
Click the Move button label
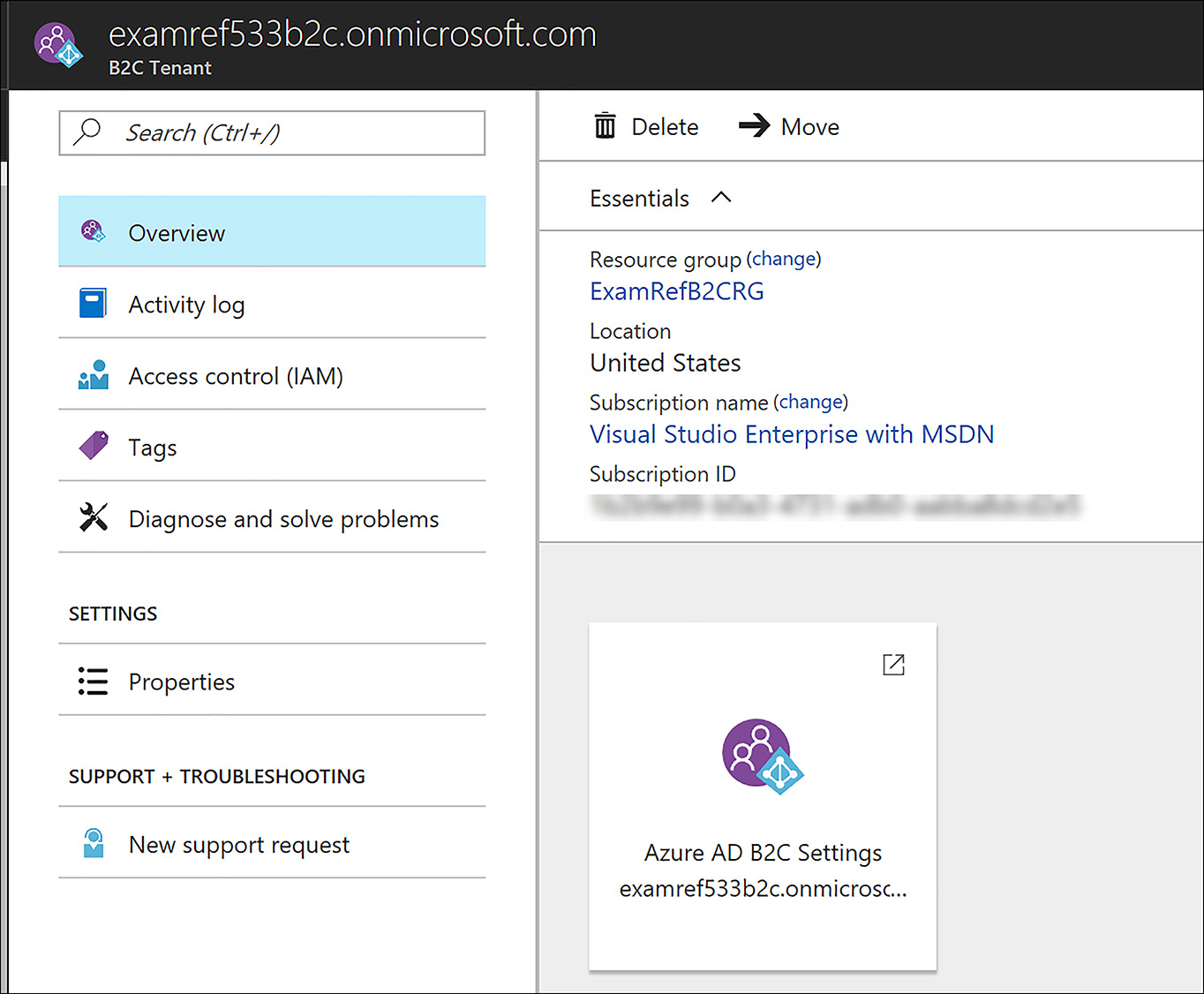coord(809,127)
